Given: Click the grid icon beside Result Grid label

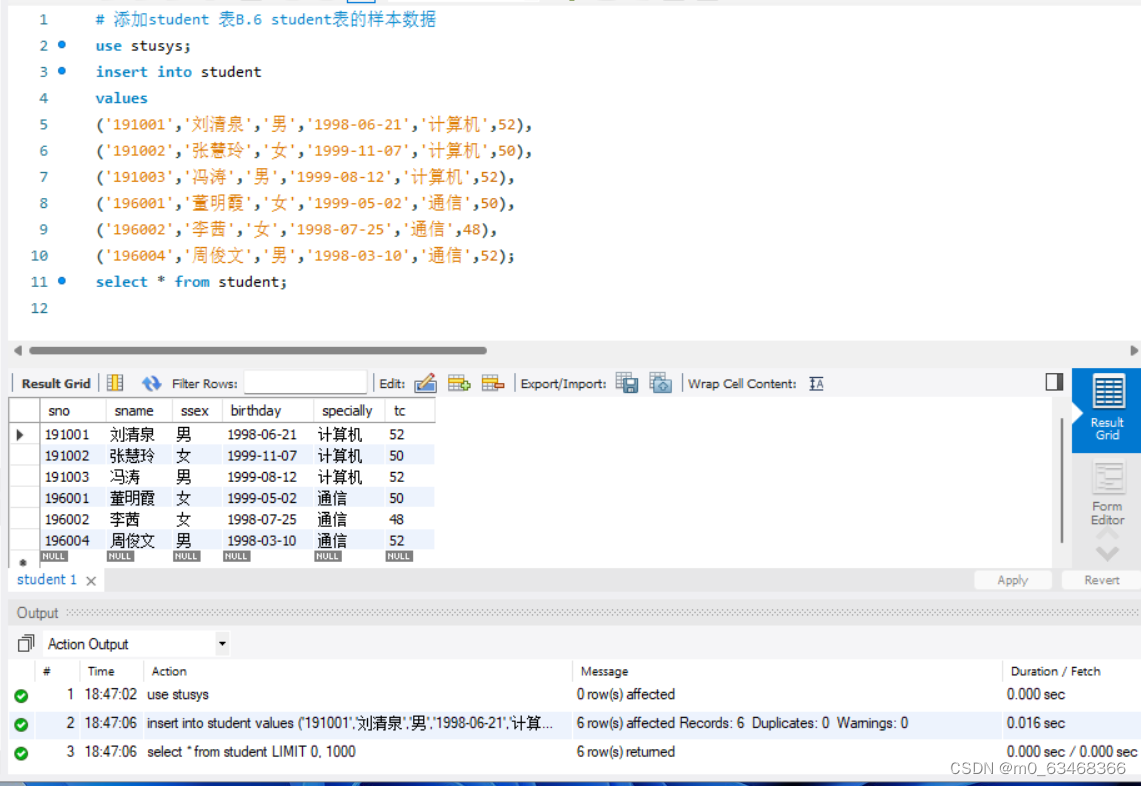Looking at the screenshot, I should click(113, 383).
